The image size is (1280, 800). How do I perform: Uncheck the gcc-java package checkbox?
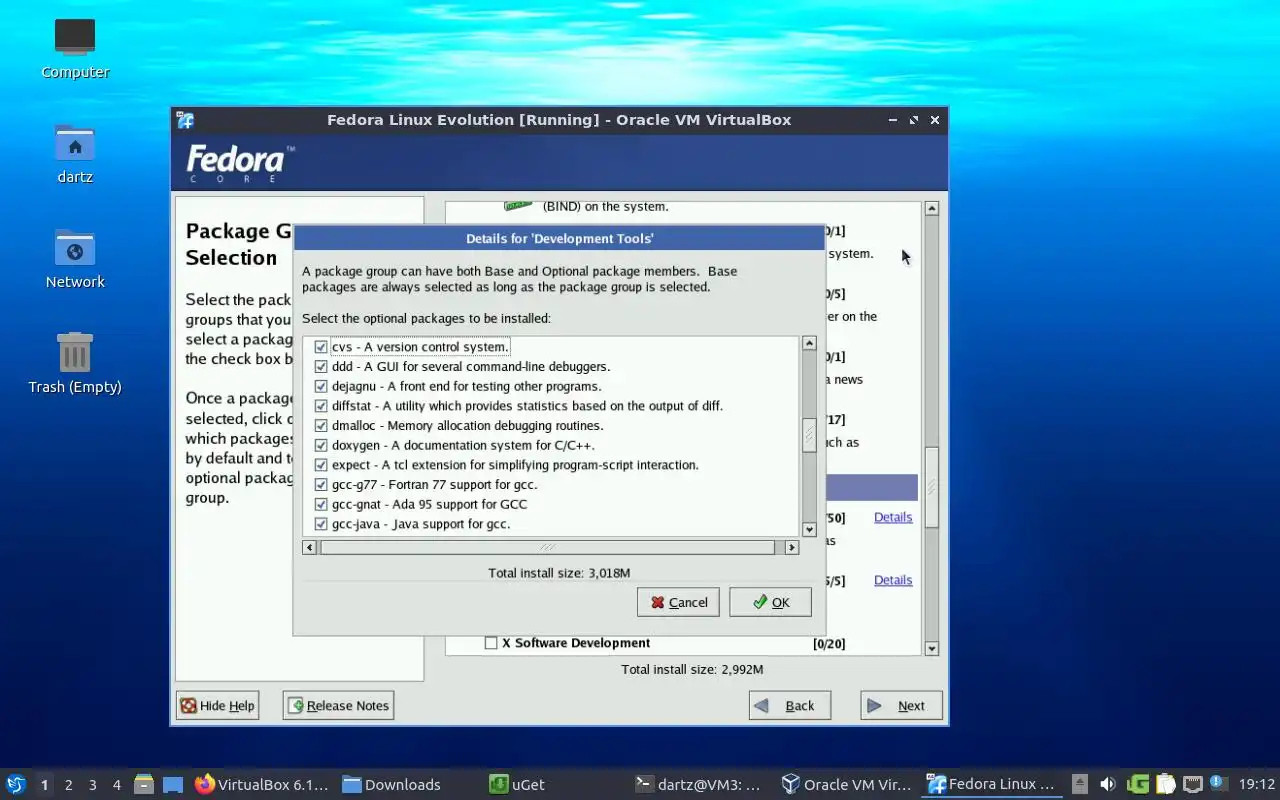point(321,524)
